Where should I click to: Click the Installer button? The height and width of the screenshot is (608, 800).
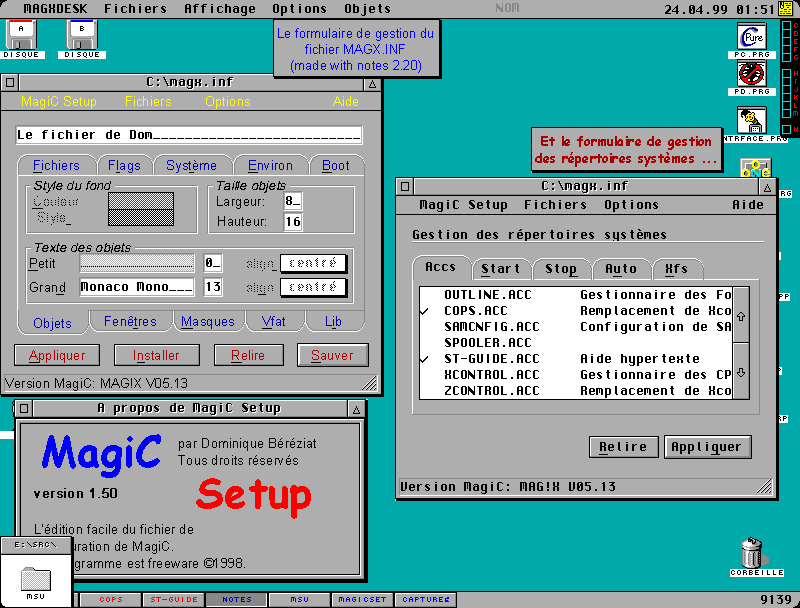point(157,355)
